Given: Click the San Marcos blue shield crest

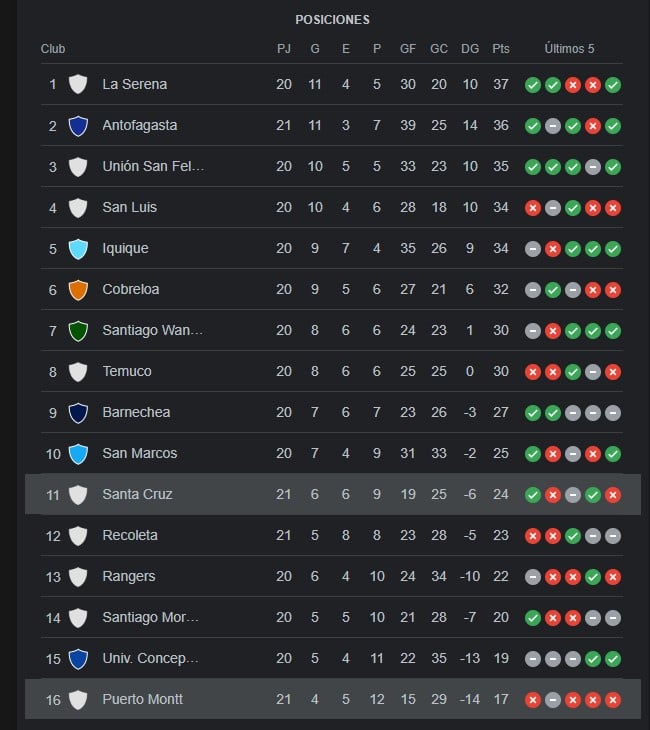Looking at the screenshot, I should coord(78,453).
